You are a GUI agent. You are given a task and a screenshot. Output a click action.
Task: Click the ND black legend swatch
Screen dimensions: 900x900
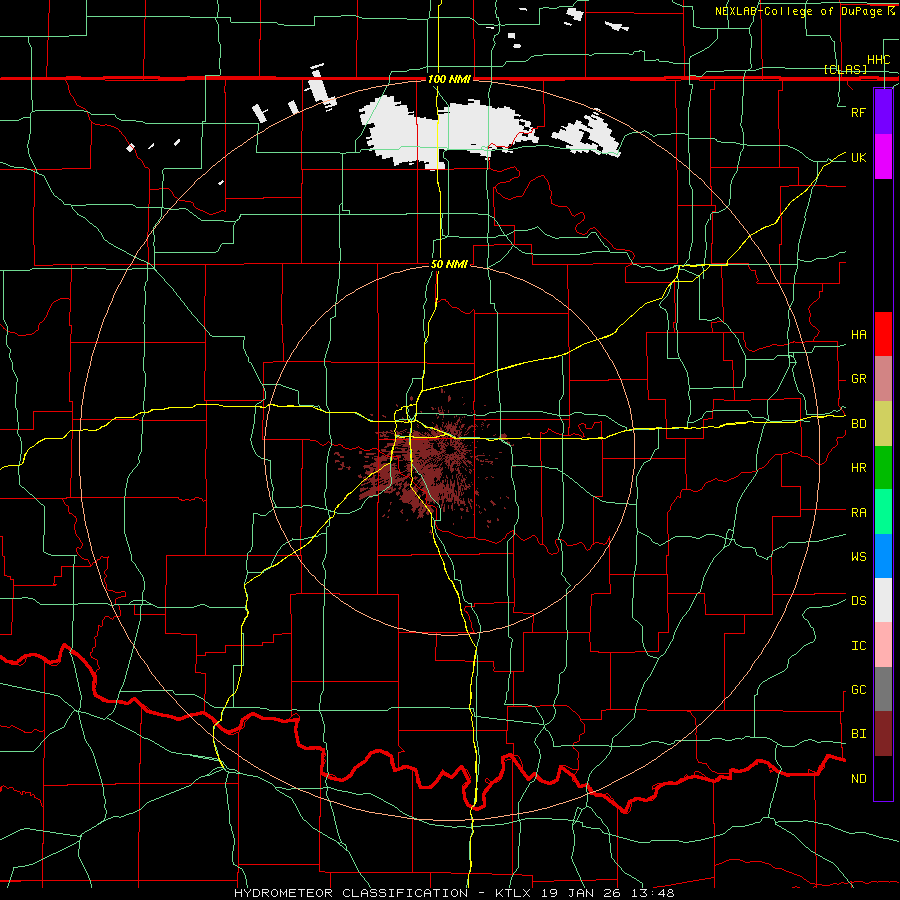click(x=883, y=778)
